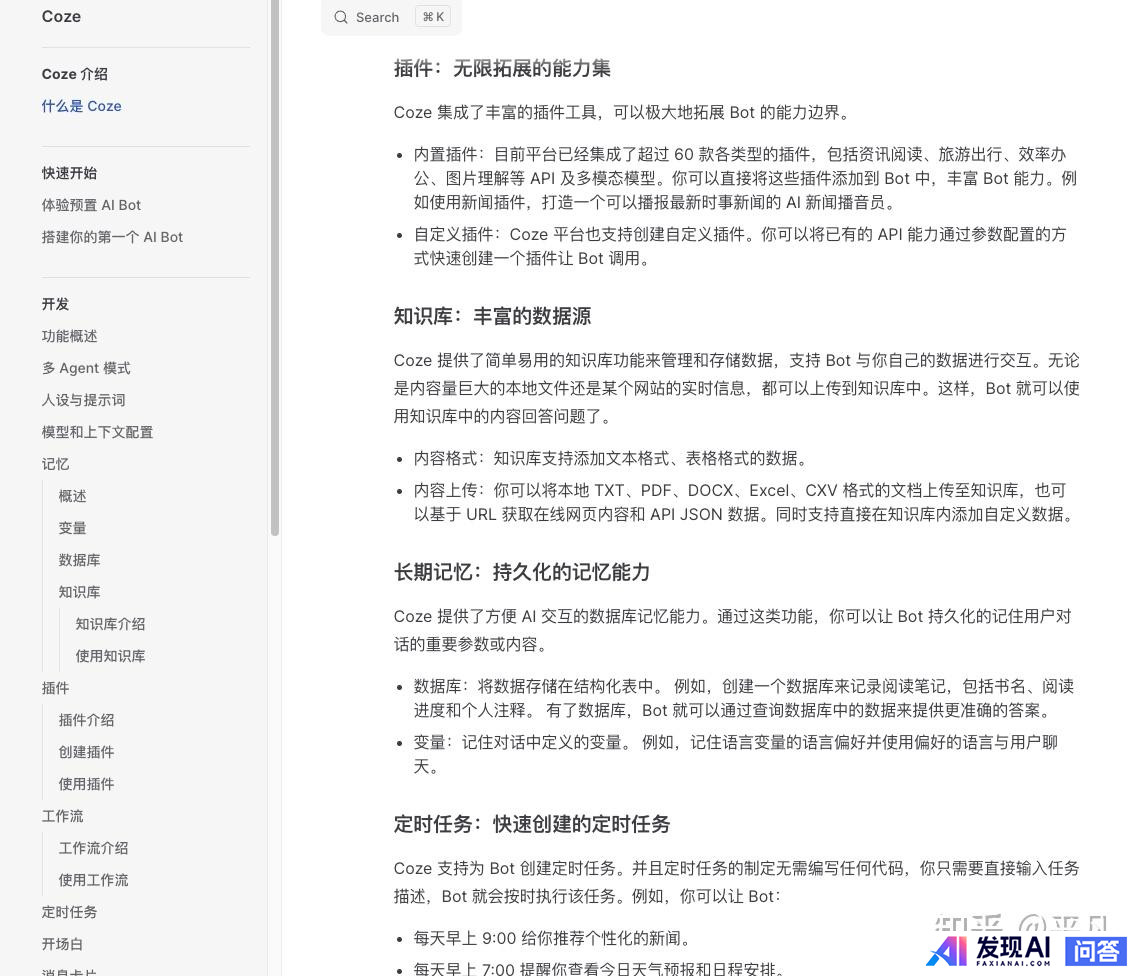Select 创建插件 in the sidebar
Screen dimensions: 1142x976
click(x=87, y=752)
